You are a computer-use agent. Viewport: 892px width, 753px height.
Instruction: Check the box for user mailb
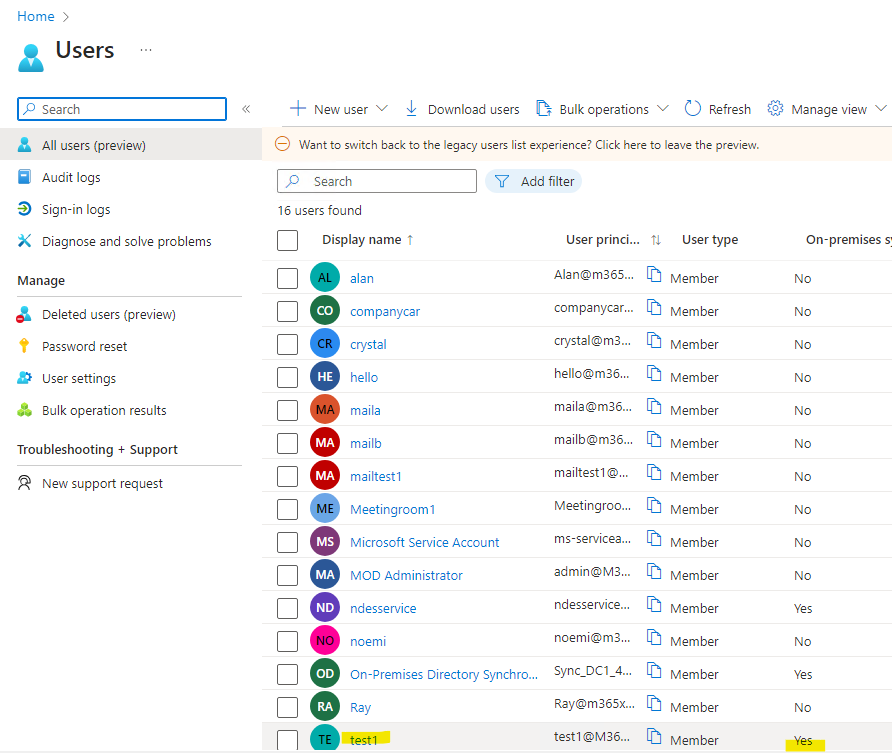point(287,444)
